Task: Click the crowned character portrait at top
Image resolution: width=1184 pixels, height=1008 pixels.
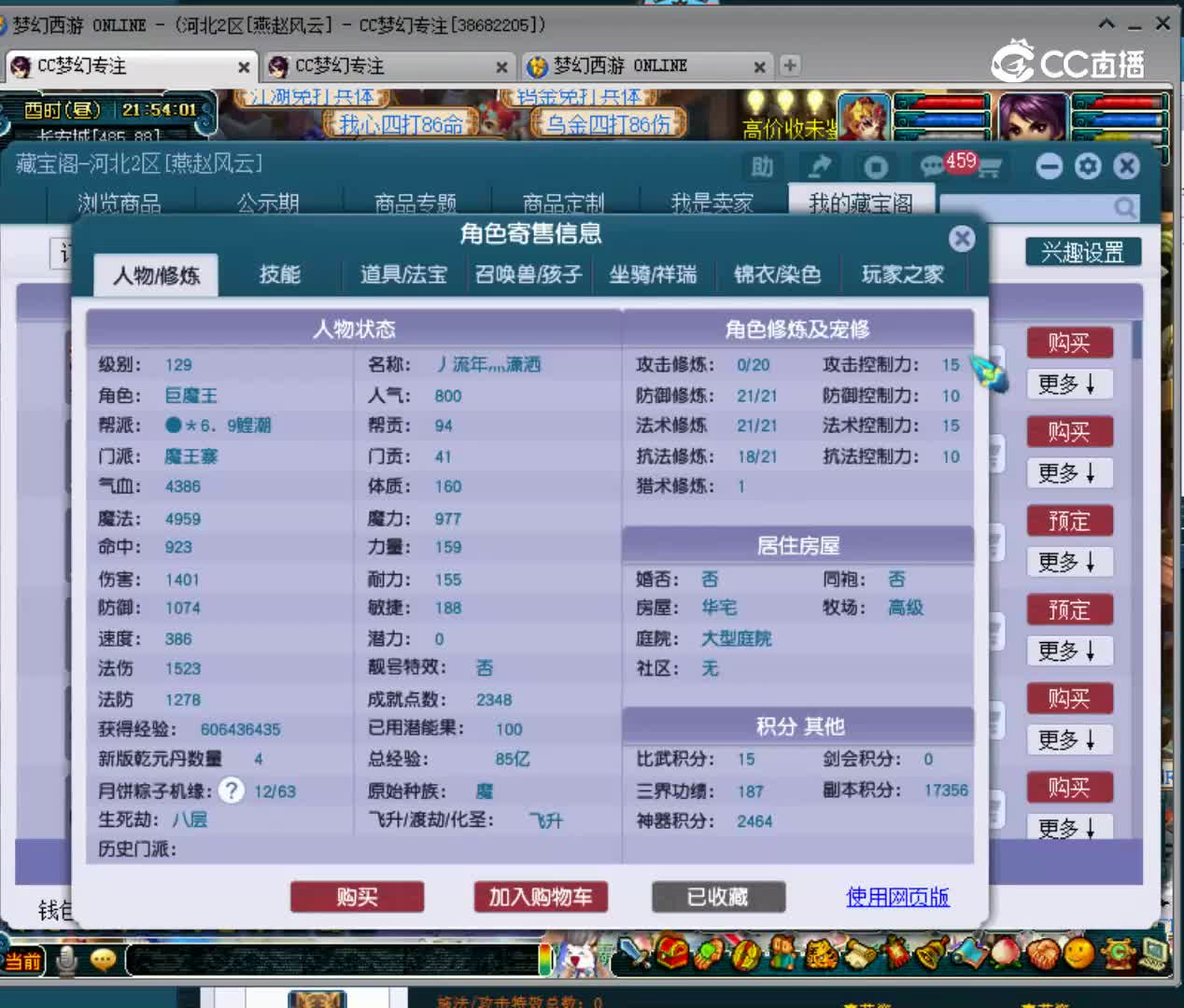Action: coord(864,117)
